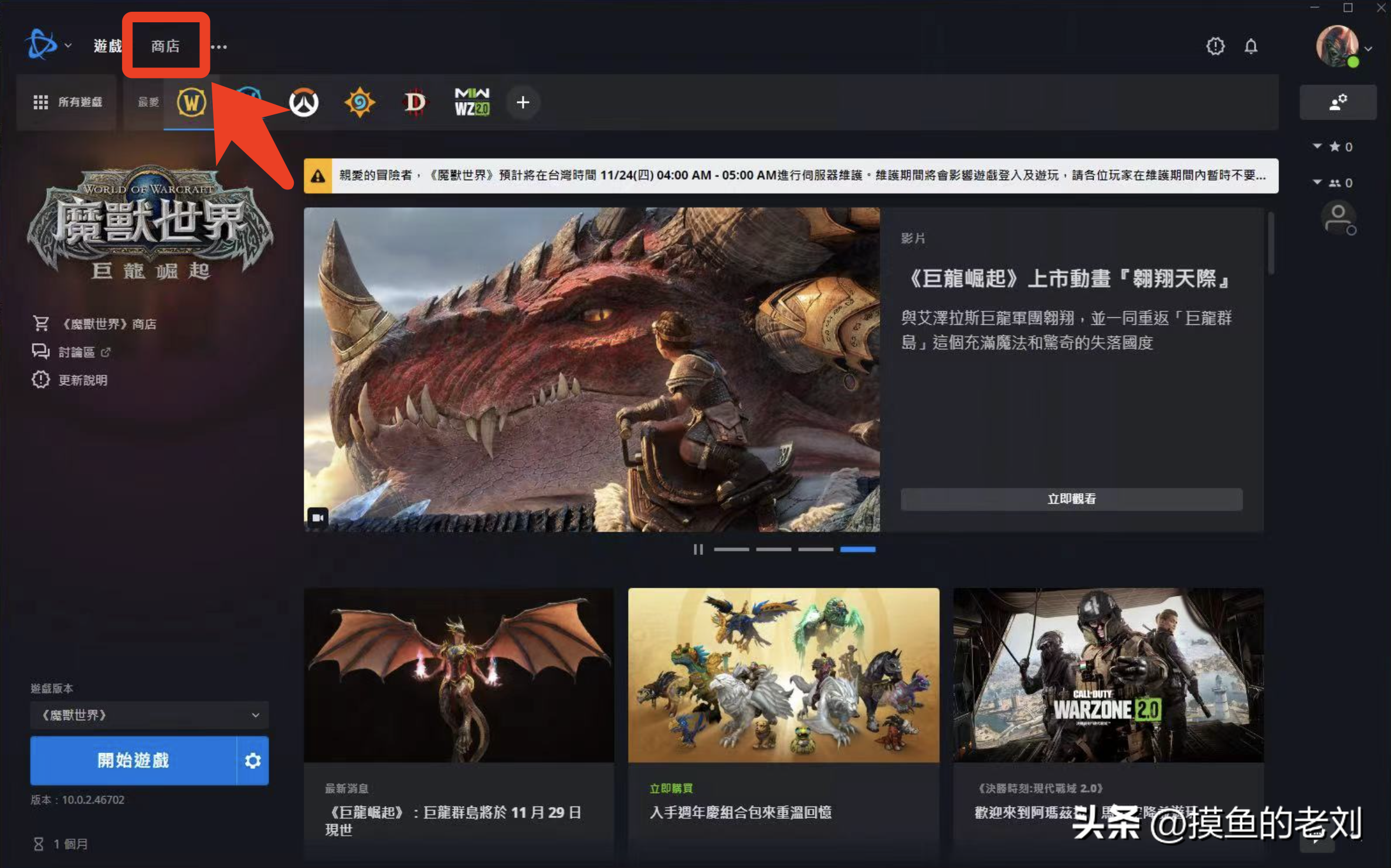Select the Overwatch game icon
Screen dimensions: 1391x868
coord(304,103)
